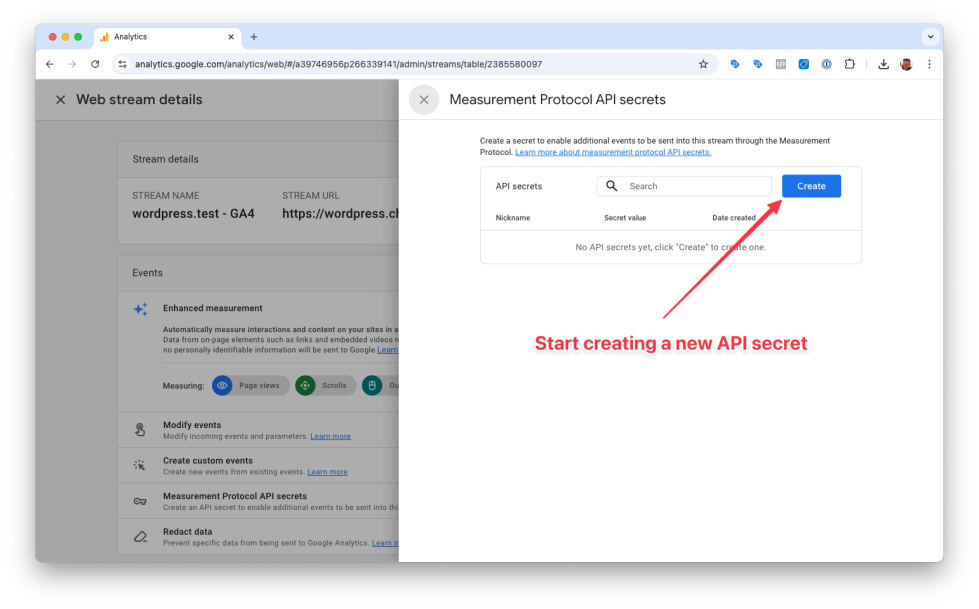This screenshot has height=609, width=979.
Task: Open the Downloads icon in toolbar
Action: [883, 64]
